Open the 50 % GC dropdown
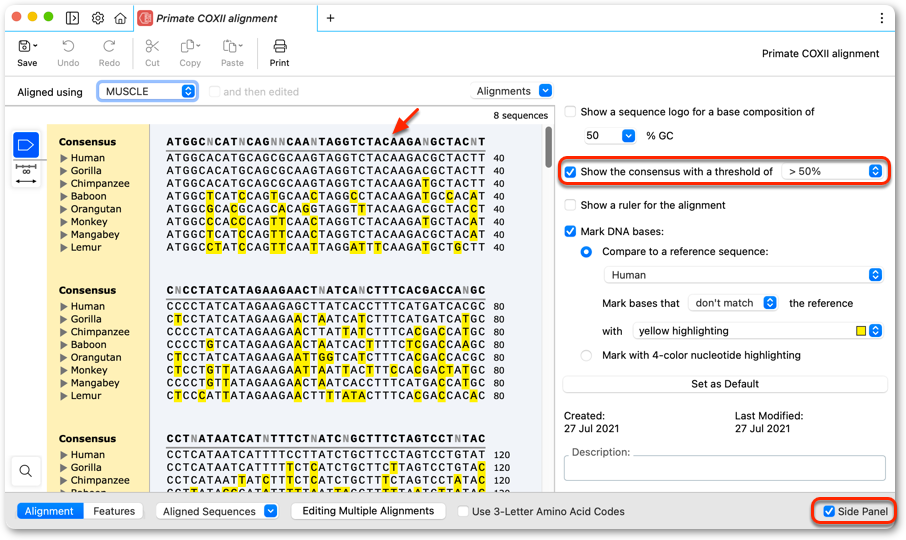This screenshot has height=540, width=906. pyautogui.click(x=610, y=136)
